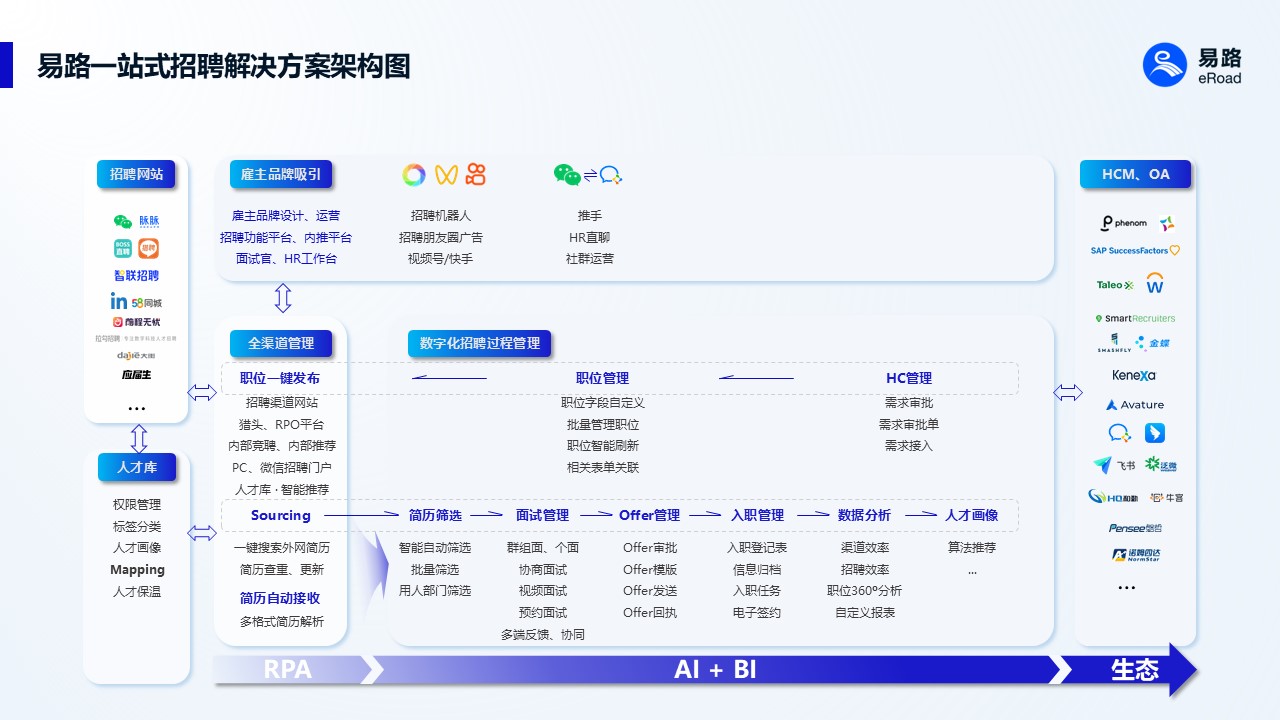Click the 数字化招聘过程管理 label button
Screen dimensions: 1280x720
[x=480, y=343]
